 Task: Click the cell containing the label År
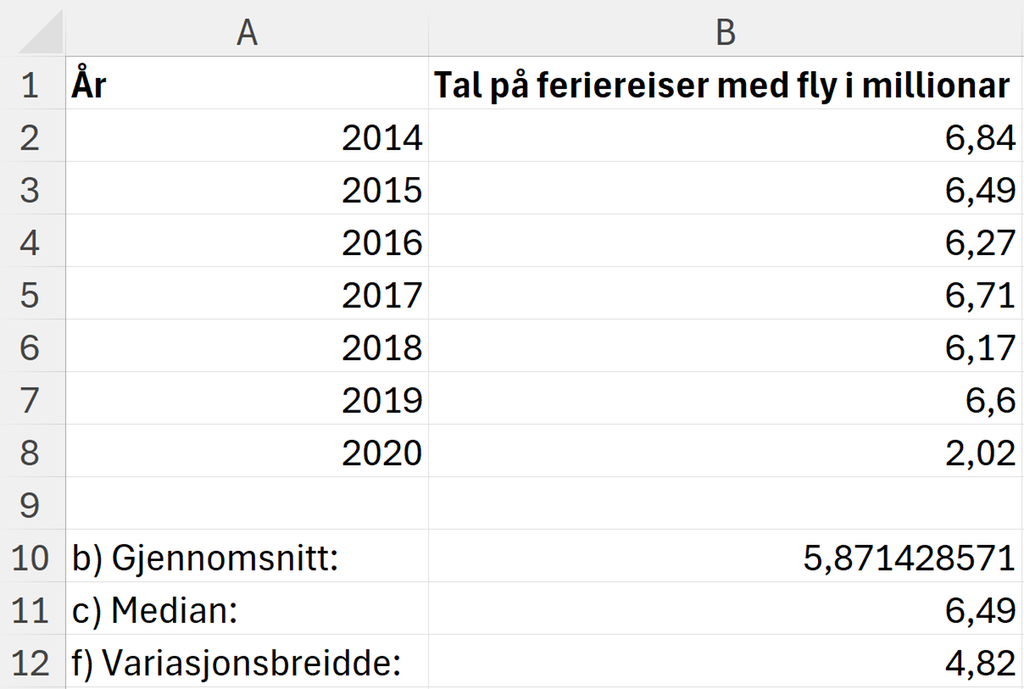[245, 85]
